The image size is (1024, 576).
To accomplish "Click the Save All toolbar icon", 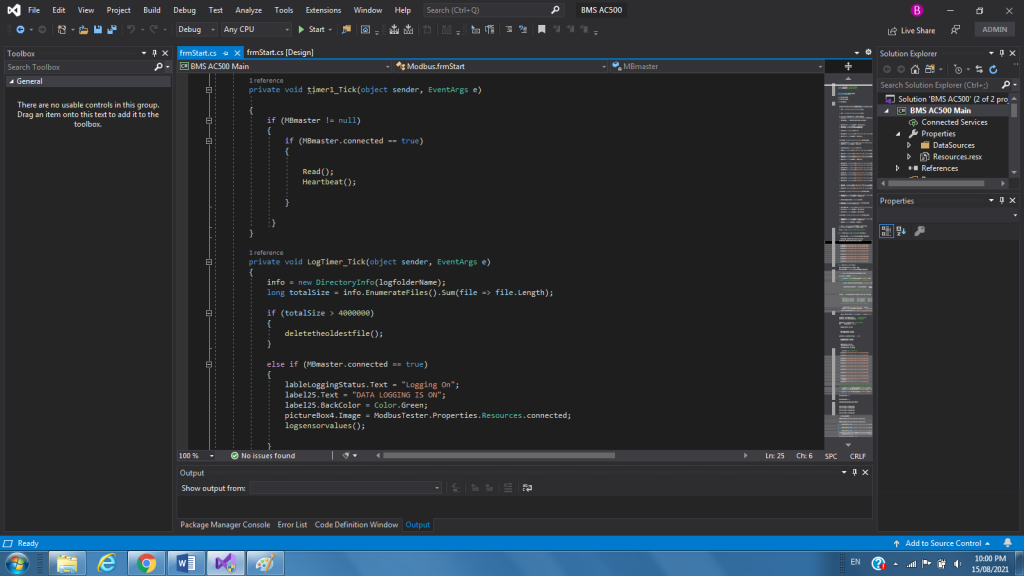I will [x=110, y=30].
